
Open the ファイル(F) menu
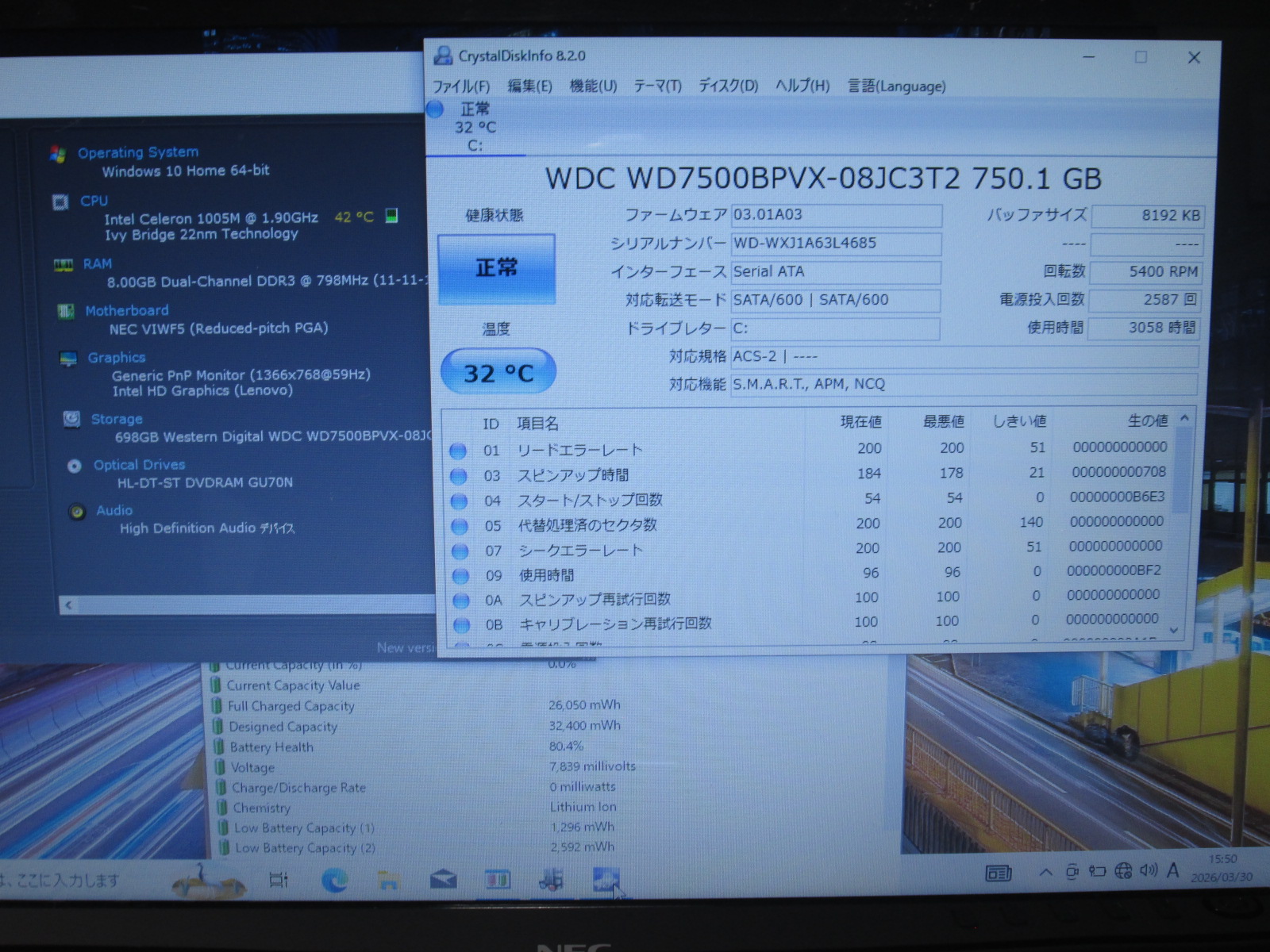pyautogui.click(x=460, y=86)
